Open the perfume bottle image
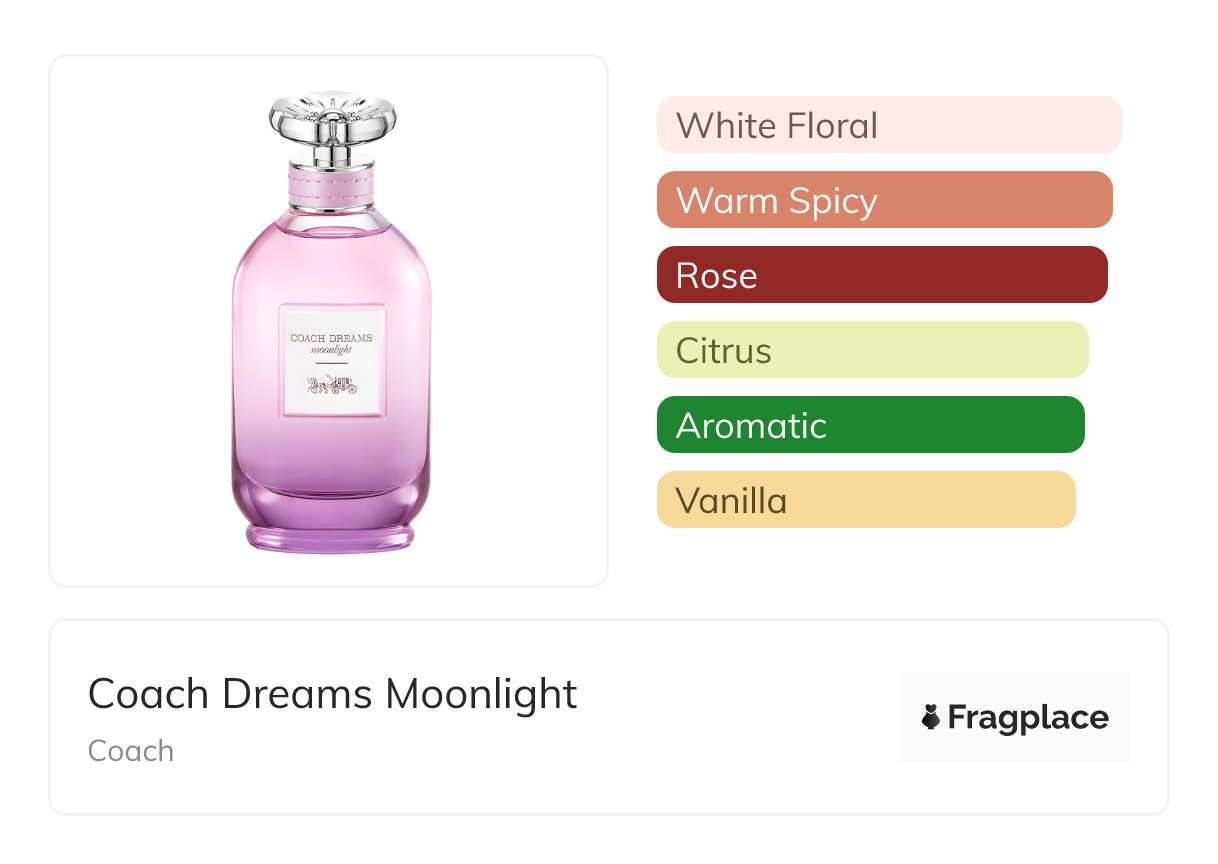This screenshot has width=1218, height=864. 332,322
